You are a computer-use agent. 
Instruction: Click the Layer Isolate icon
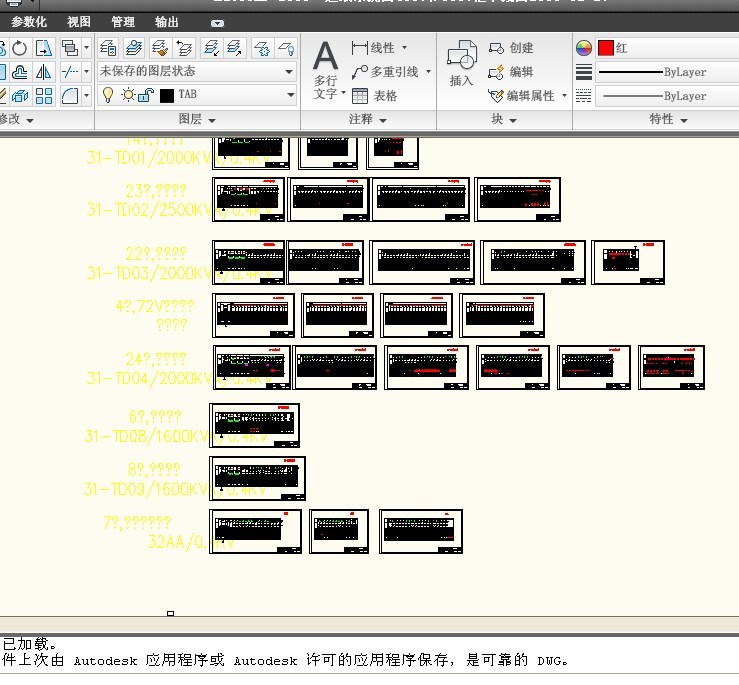210,48
